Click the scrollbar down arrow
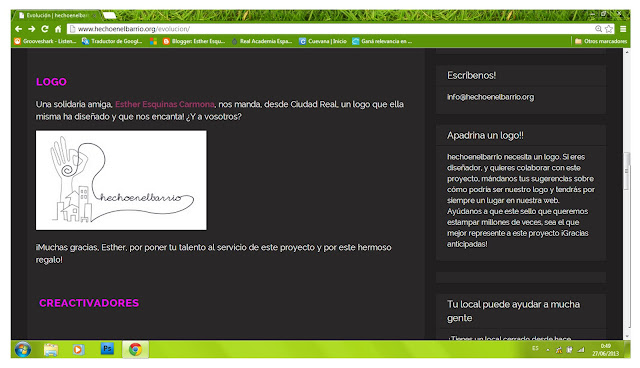 [627, 336]
